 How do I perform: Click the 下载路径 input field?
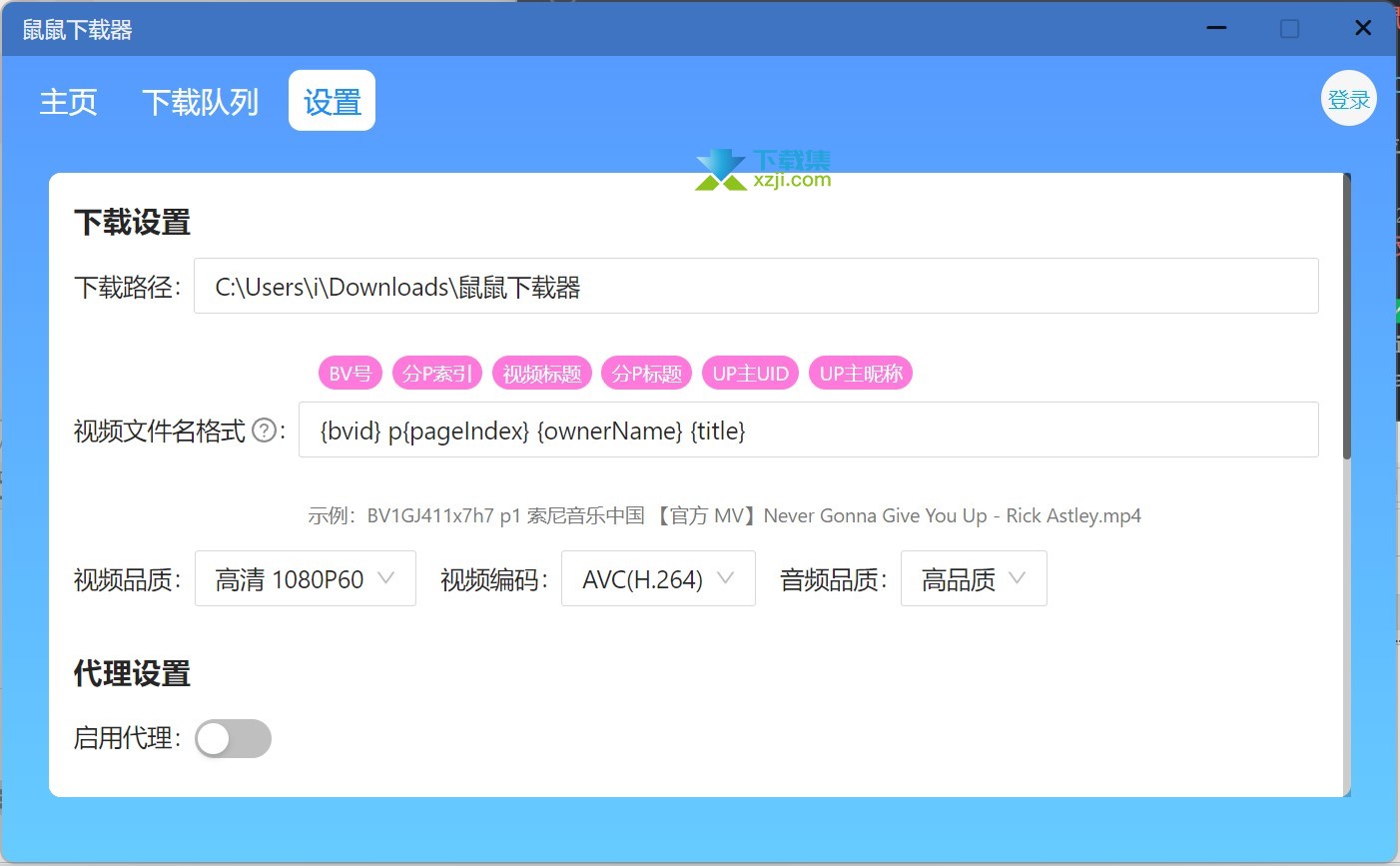click(756, 287)
